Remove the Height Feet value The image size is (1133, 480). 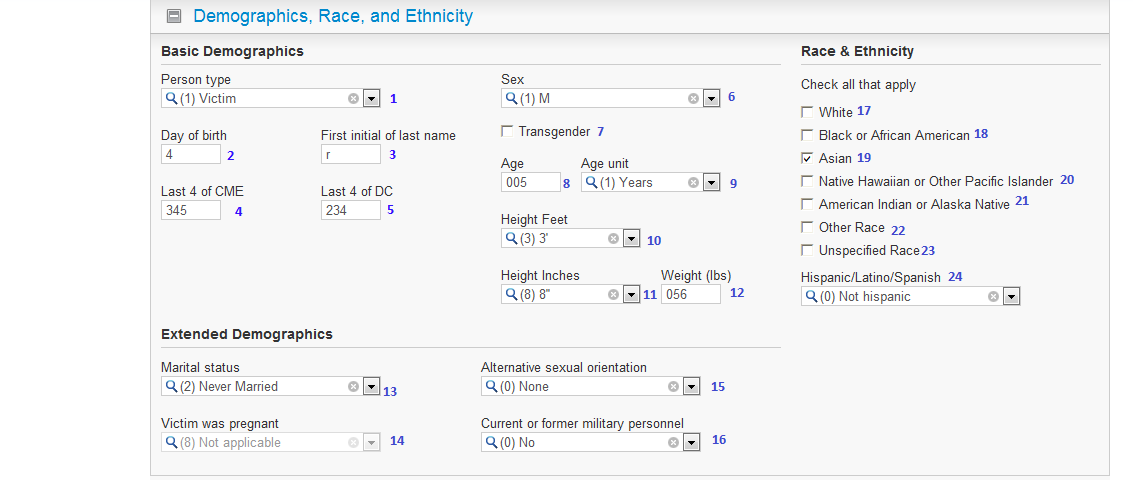[x=613, y=239]
